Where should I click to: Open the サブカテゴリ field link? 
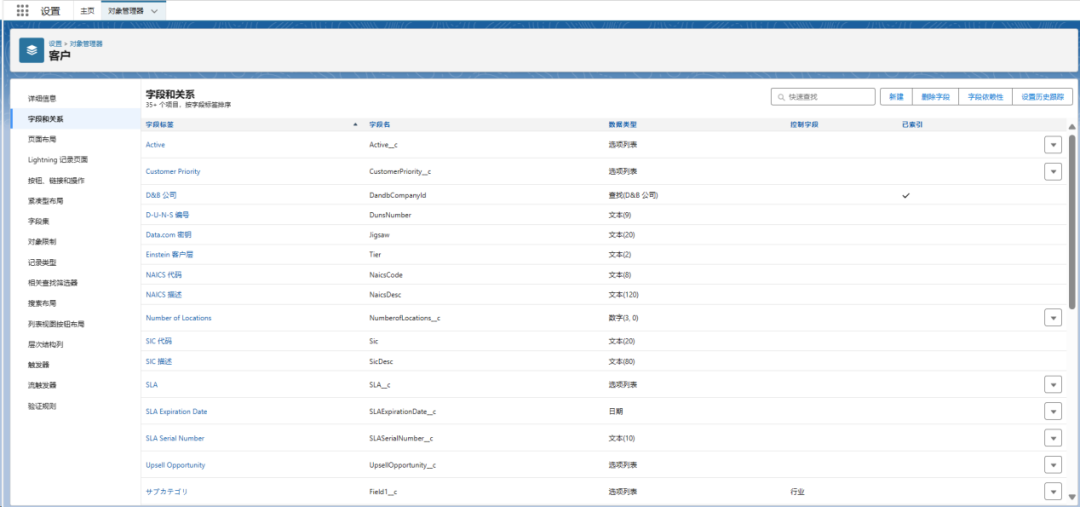point(167,492)
